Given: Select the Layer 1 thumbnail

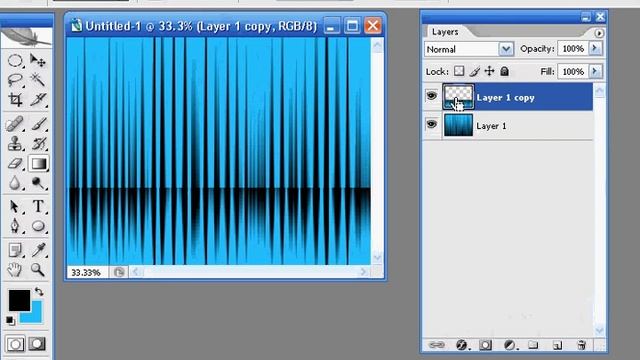Looking at the screenshot, I should pyautogui.click(x=458, y=125).
